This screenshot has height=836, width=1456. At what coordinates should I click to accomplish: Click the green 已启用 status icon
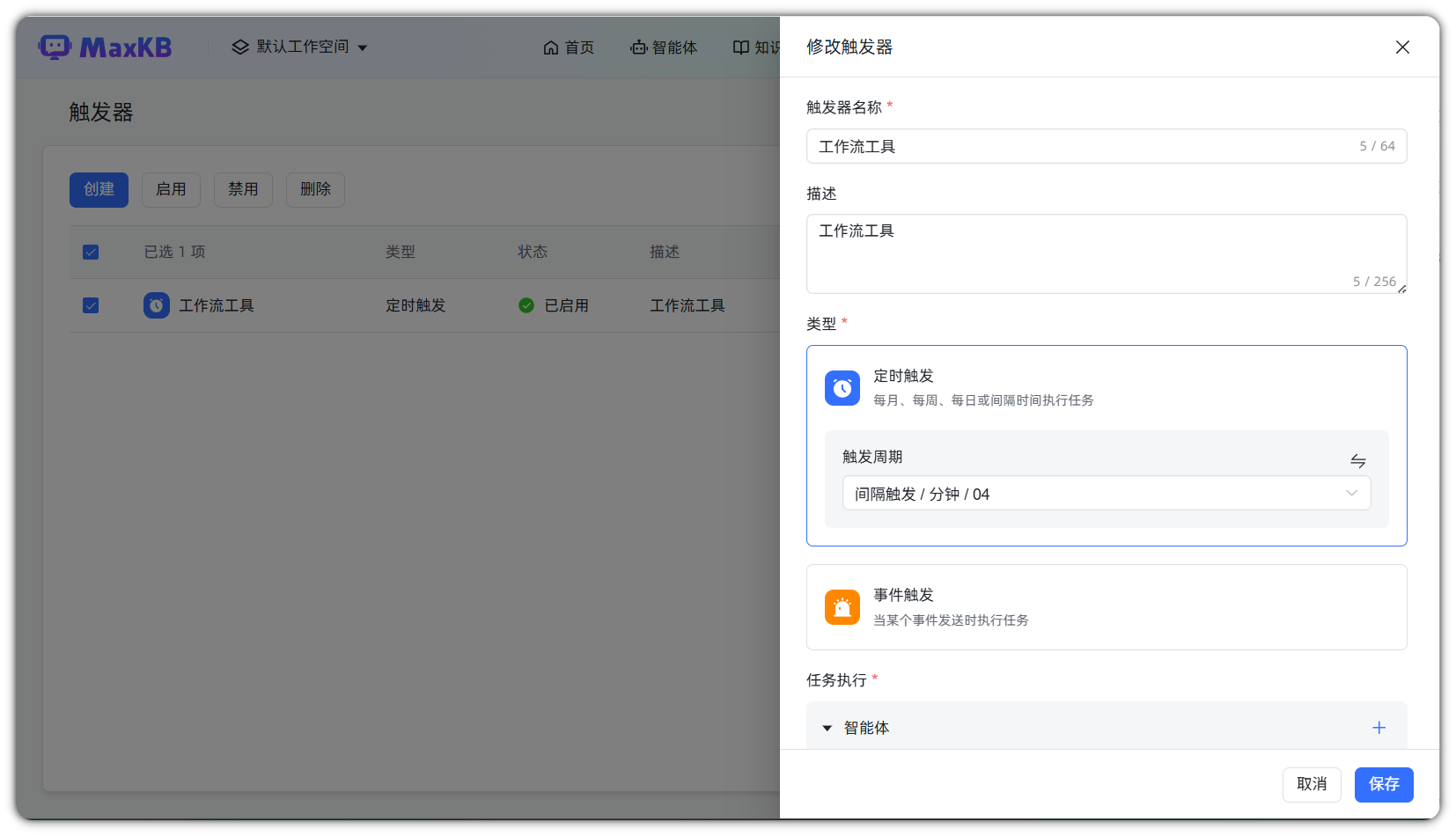coord(526,305)
